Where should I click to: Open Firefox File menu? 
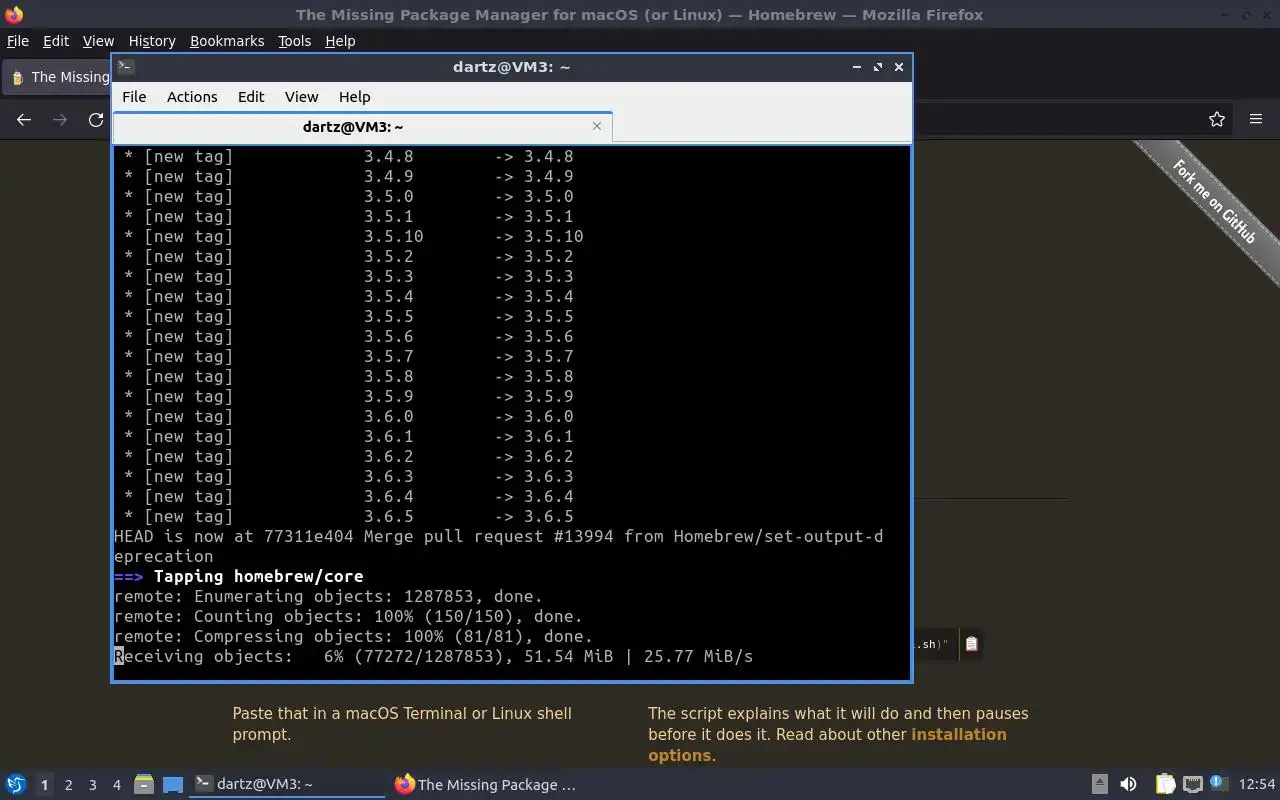[x=18, y=41]
